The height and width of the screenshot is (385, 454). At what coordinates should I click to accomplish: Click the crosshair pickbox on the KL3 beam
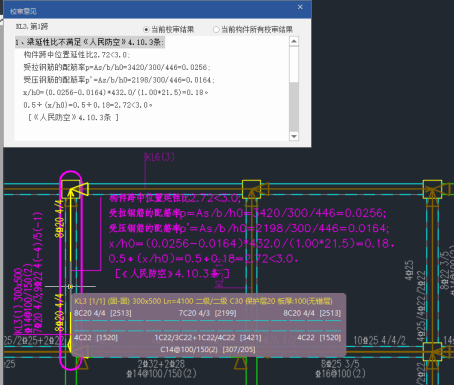tap(70, 286)
